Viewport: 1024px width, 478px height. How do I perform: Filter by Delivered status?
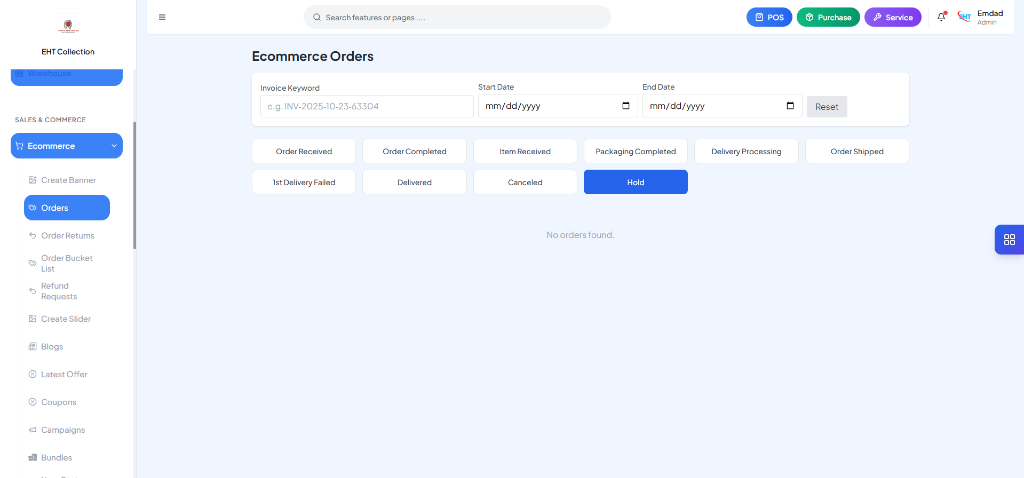click(x=414, y=182)
